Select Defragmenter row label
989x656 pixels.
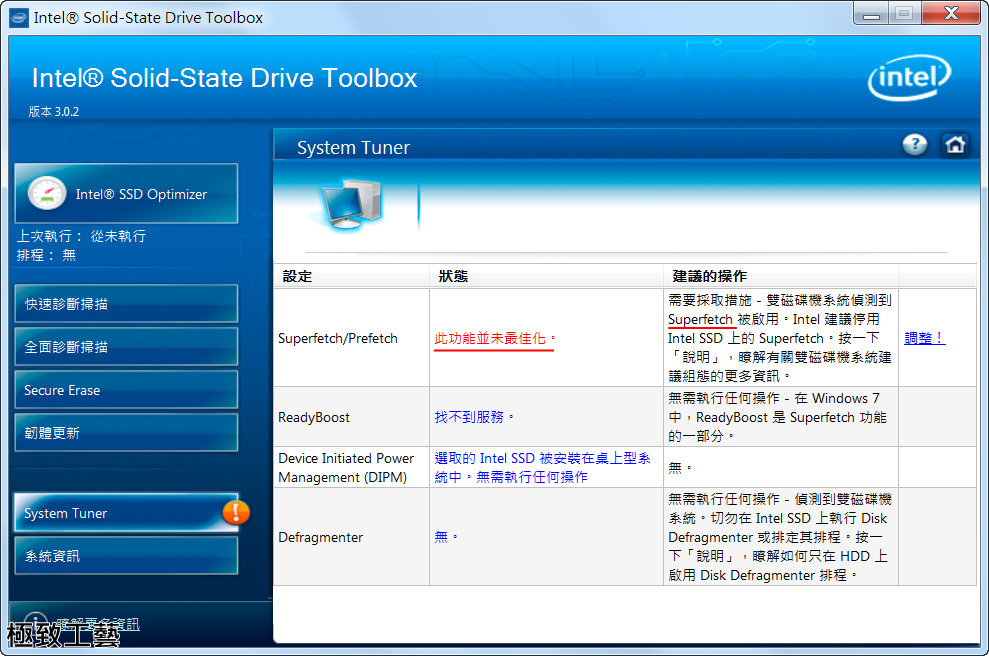(320, 537)
